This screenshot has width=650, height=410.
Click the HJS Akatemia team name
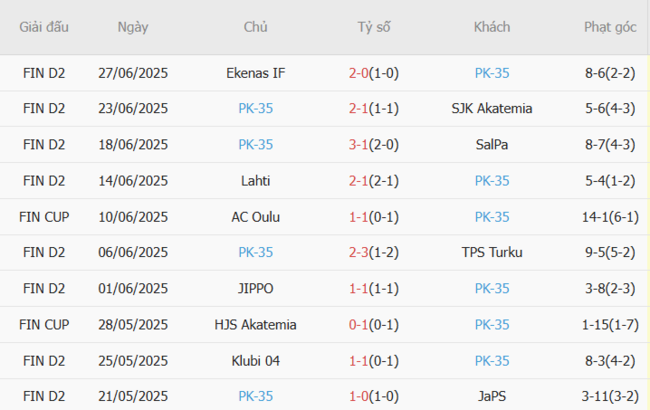[255, 324]
